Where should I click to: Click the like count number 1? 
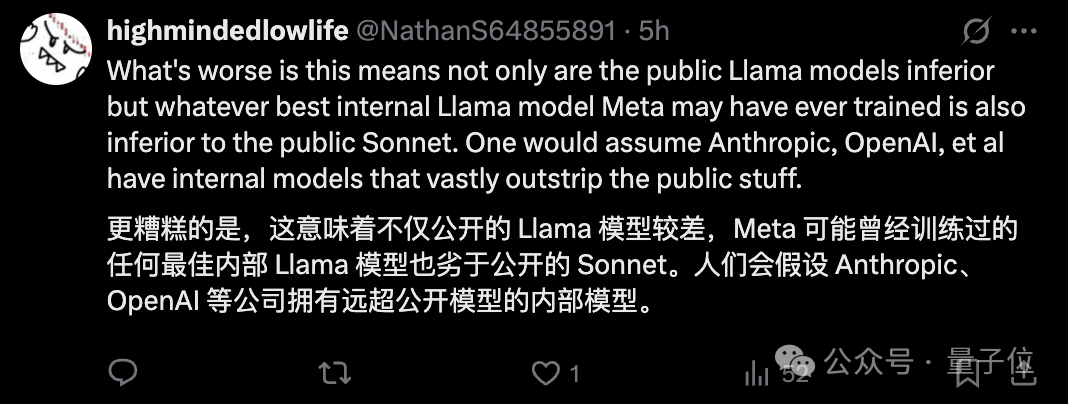(574, 374)
